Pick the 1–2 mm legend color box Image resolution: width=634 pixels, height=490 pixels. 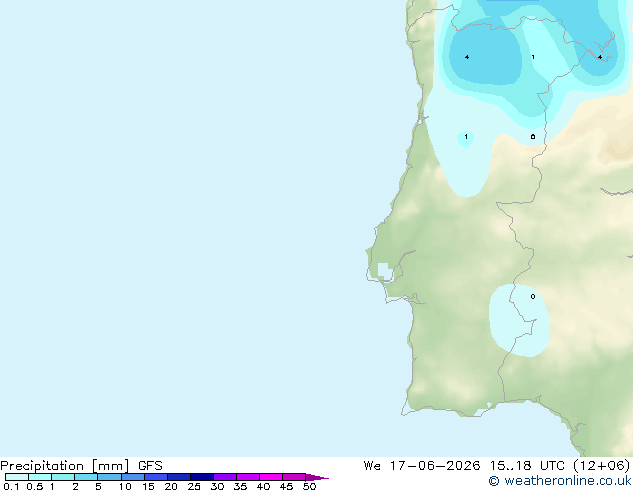tap(63, 477)
